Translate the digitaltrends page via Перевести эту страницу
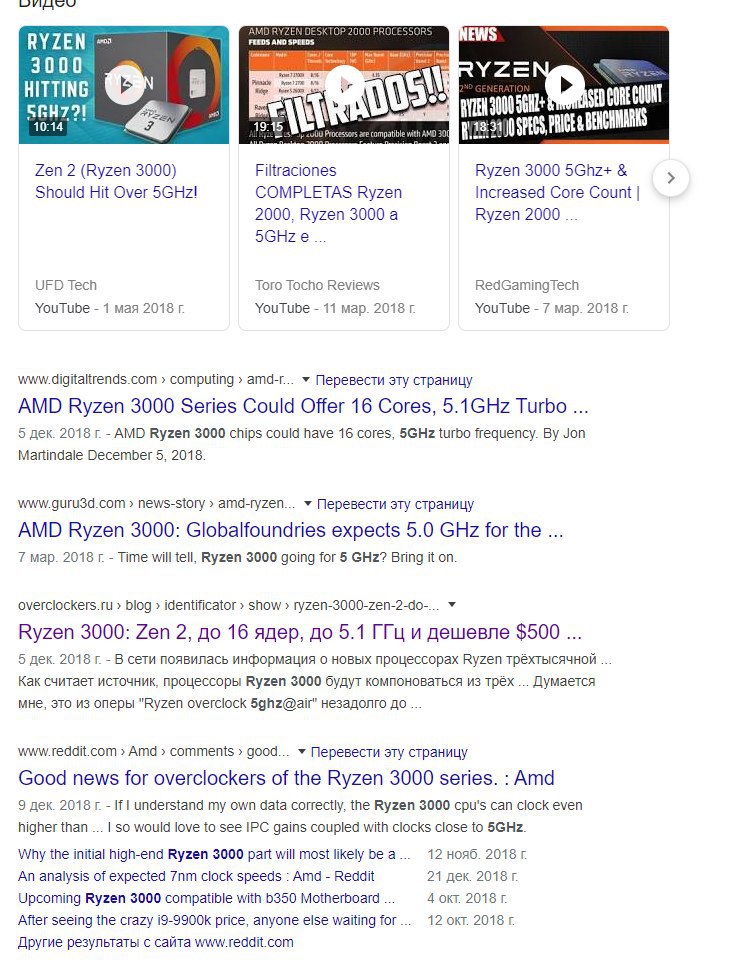Viewport: 729px width, 975px height. click(394, 380)
